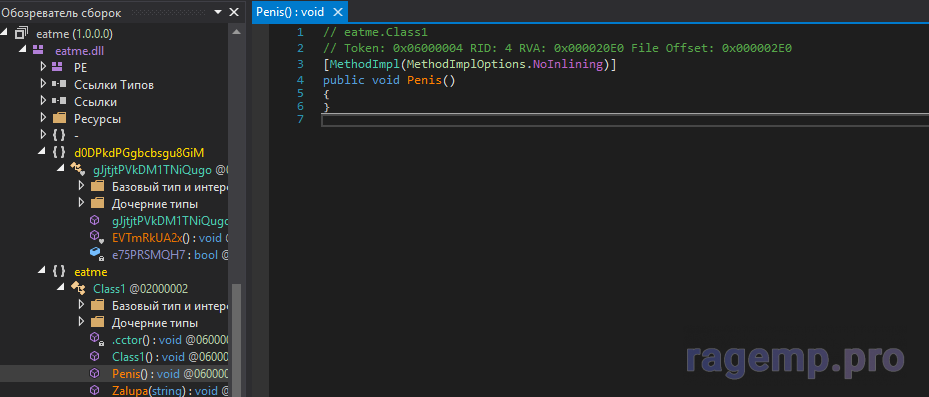Close the Обозреватель сборок panel
This screenshot has height=397, width=929.
[x=234, y=12]
